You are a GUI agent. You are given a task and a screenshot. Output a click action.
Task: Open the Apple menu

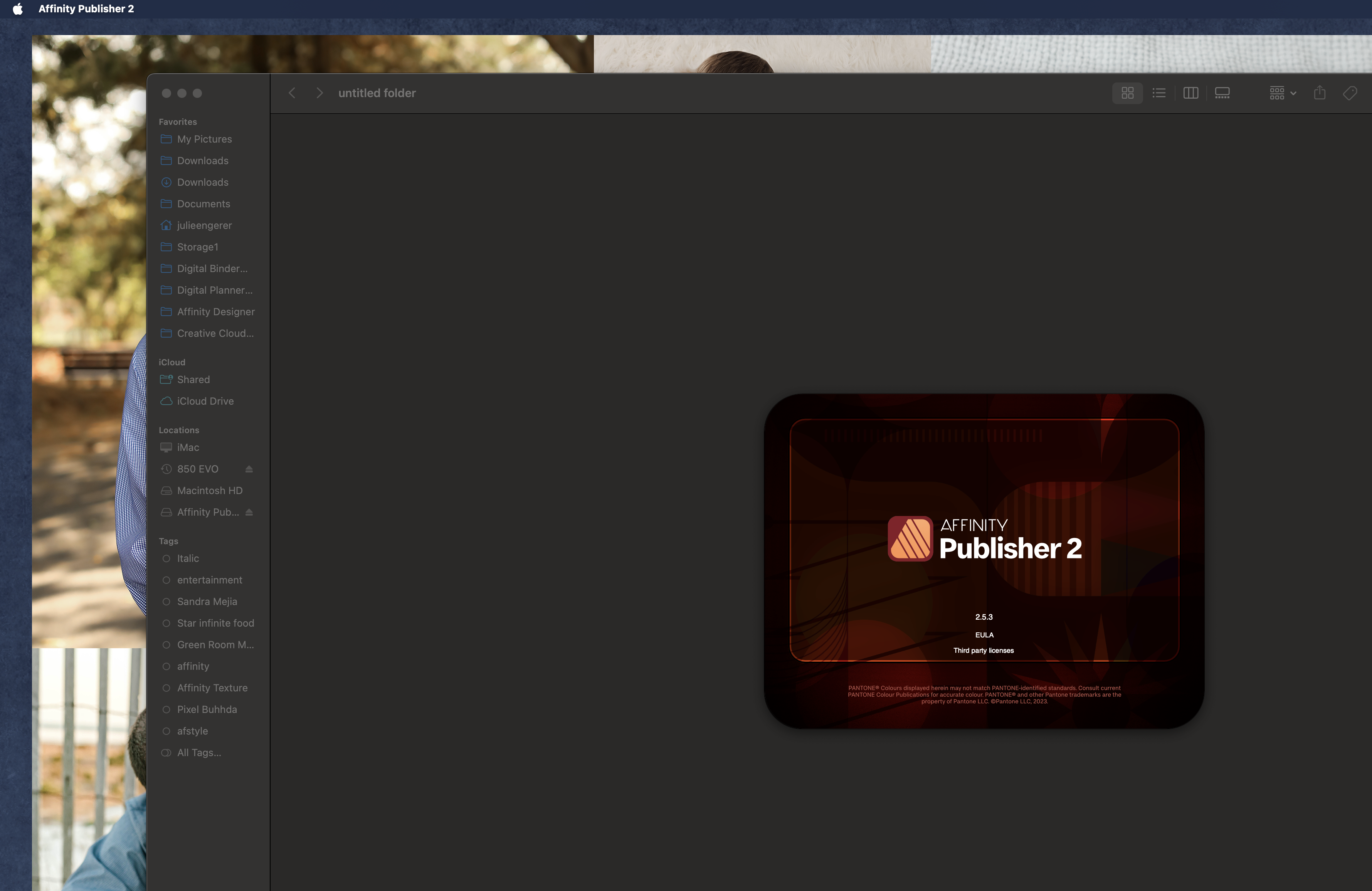[18, 8]
